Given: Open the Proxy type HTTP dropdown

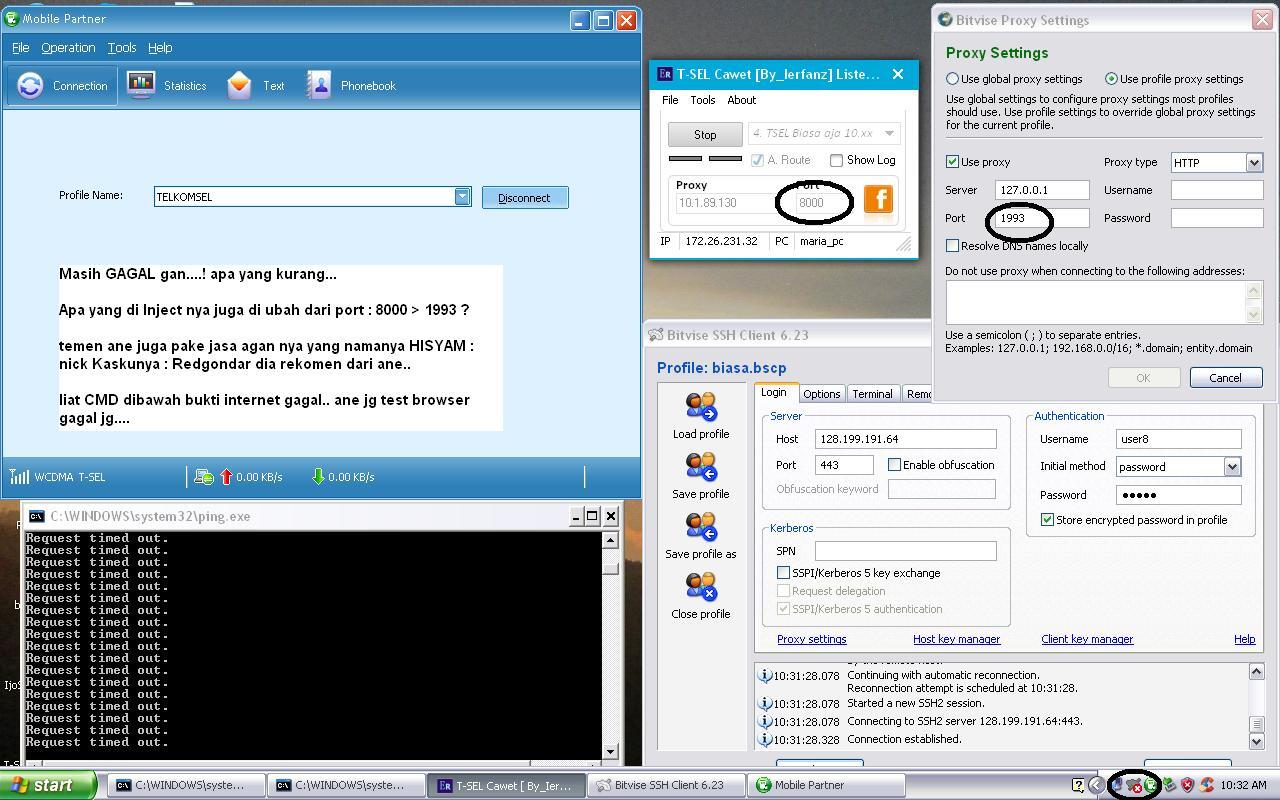Looking at the screenshot, I should click(1254, 162).
